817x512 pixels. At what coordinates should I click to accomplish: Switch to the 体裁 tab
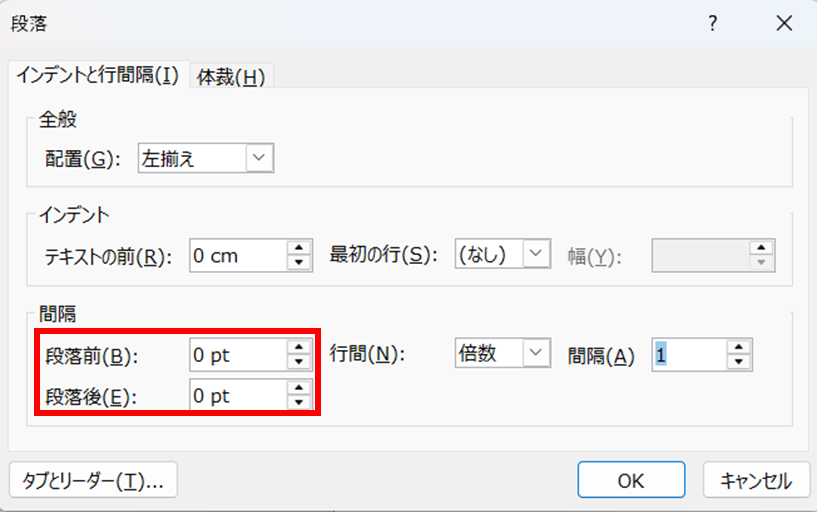coord(231,76)
